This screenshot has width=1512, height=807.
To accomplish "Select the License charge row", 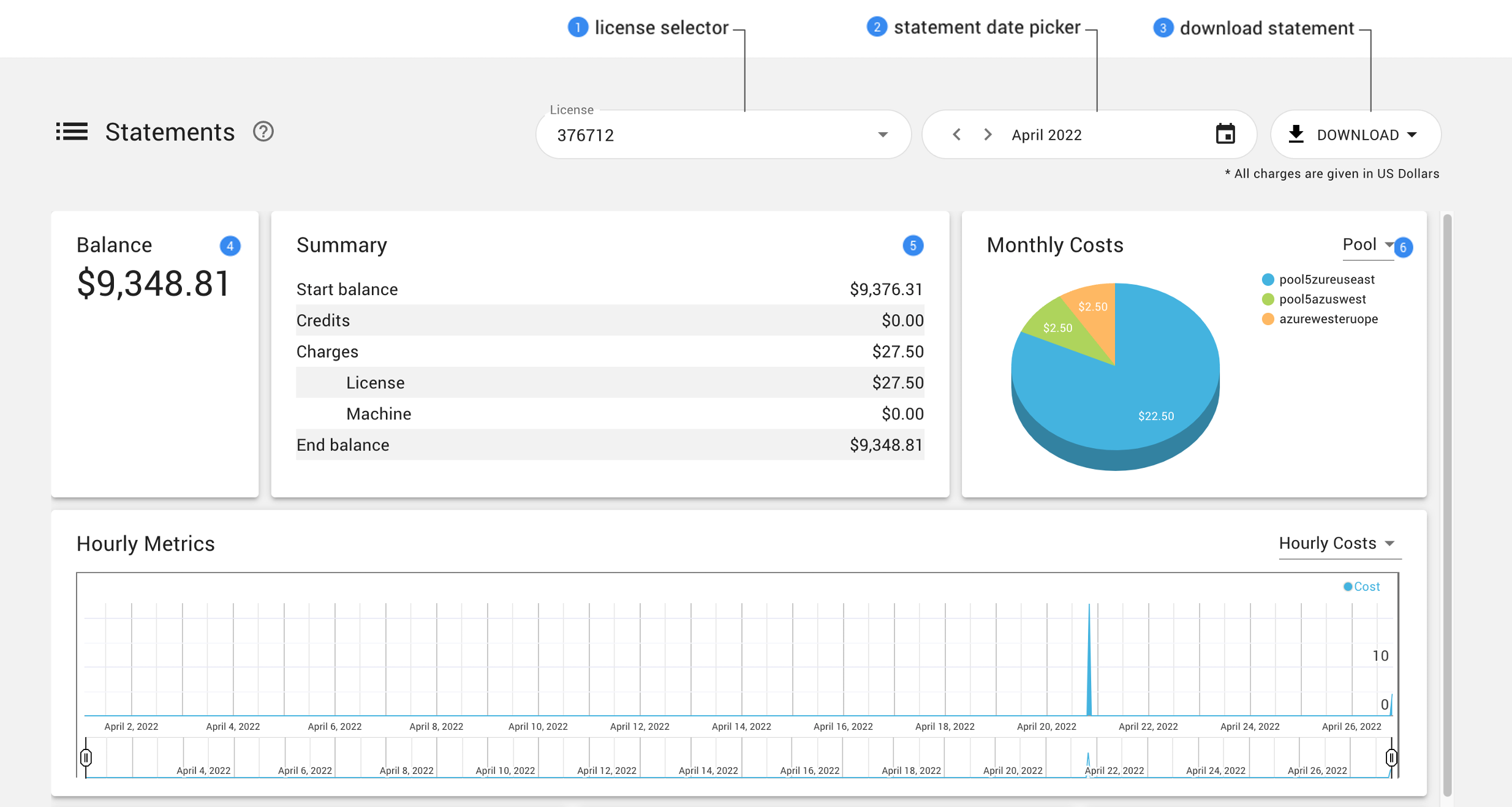I will (x=610, y=383).
